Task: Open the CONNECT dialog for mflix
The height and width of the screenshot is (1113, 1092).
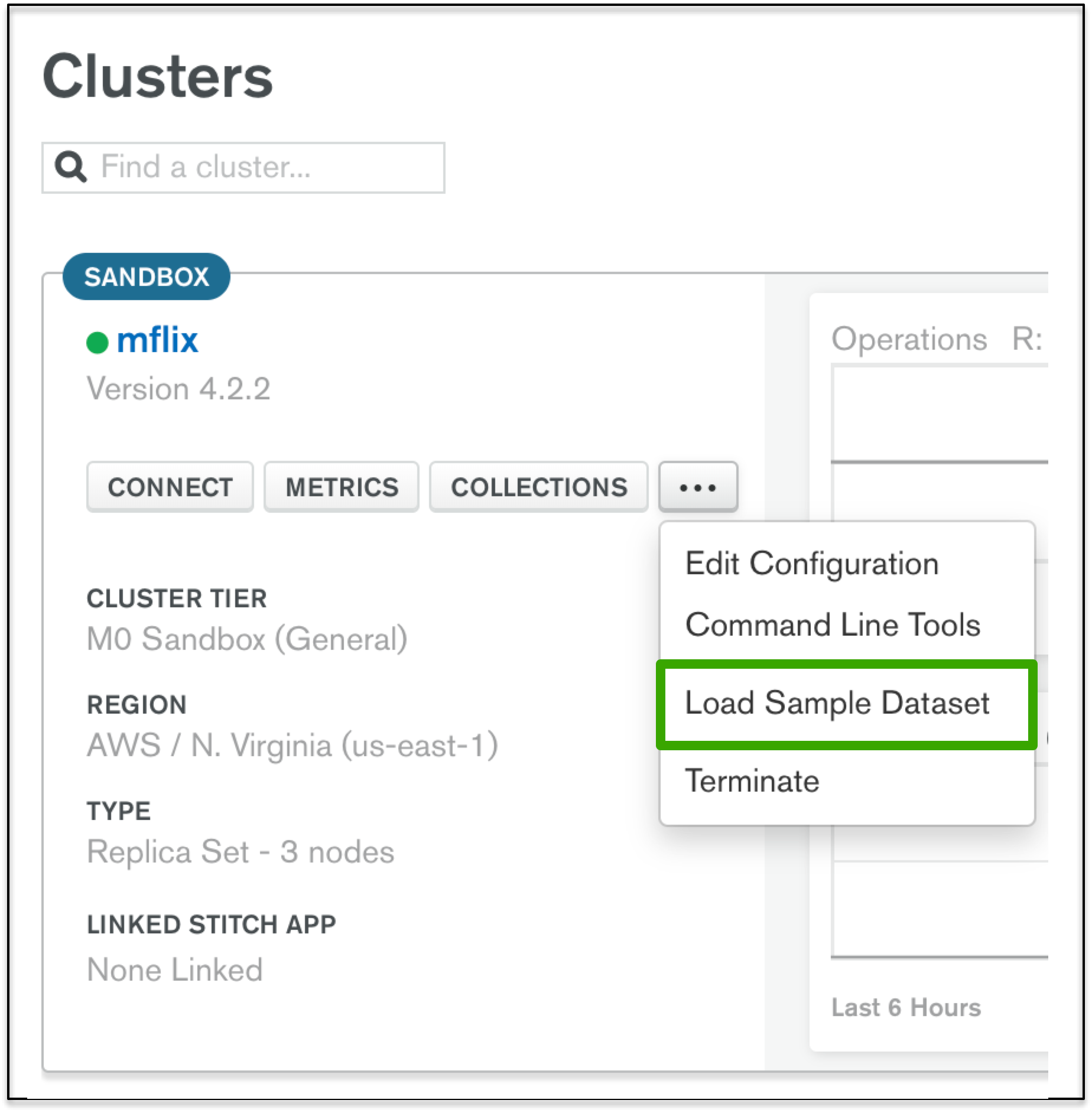Action: [x=170, y=487]
